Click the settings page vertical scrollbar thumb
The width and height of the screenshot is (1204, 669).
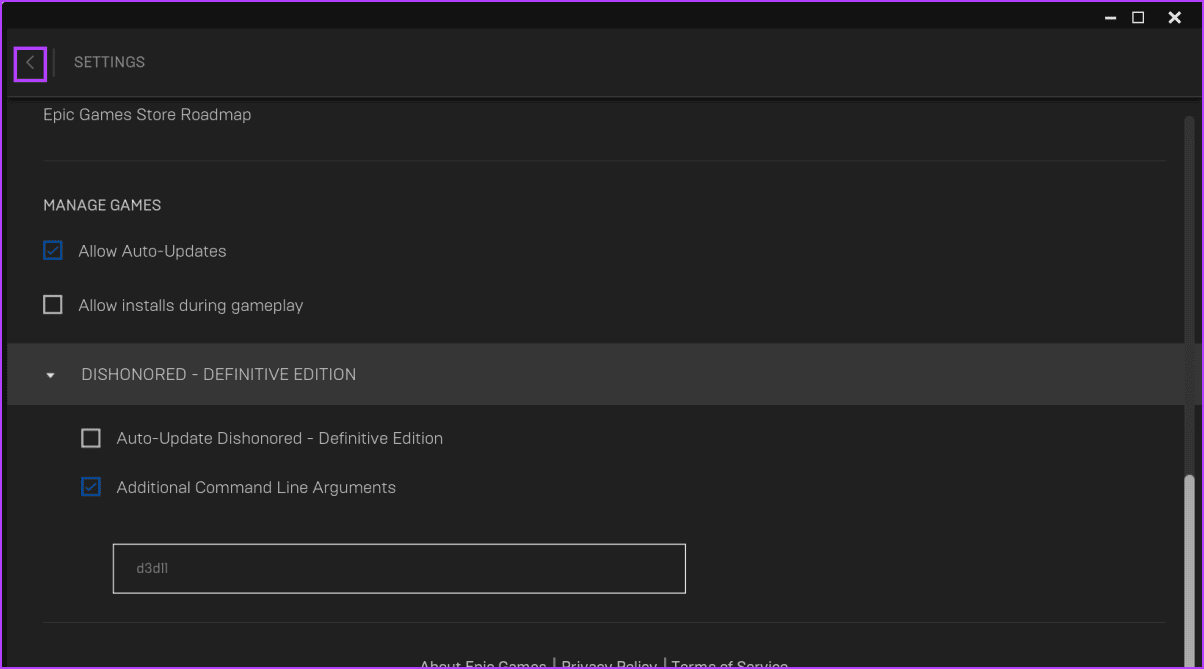1189,570
